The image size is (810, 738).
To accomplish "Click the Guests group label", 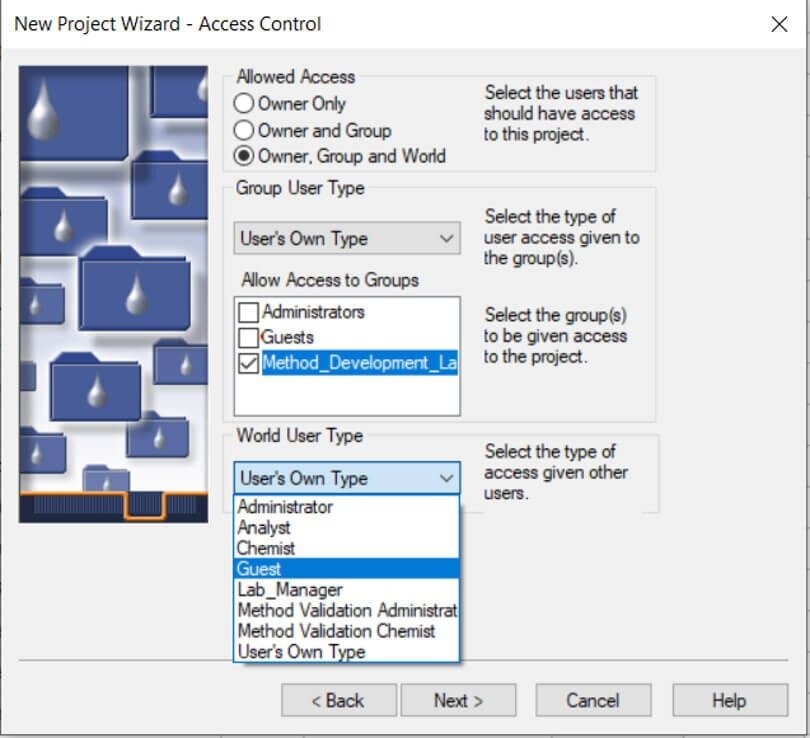I will pyautogui.click(x=288, y=337).
